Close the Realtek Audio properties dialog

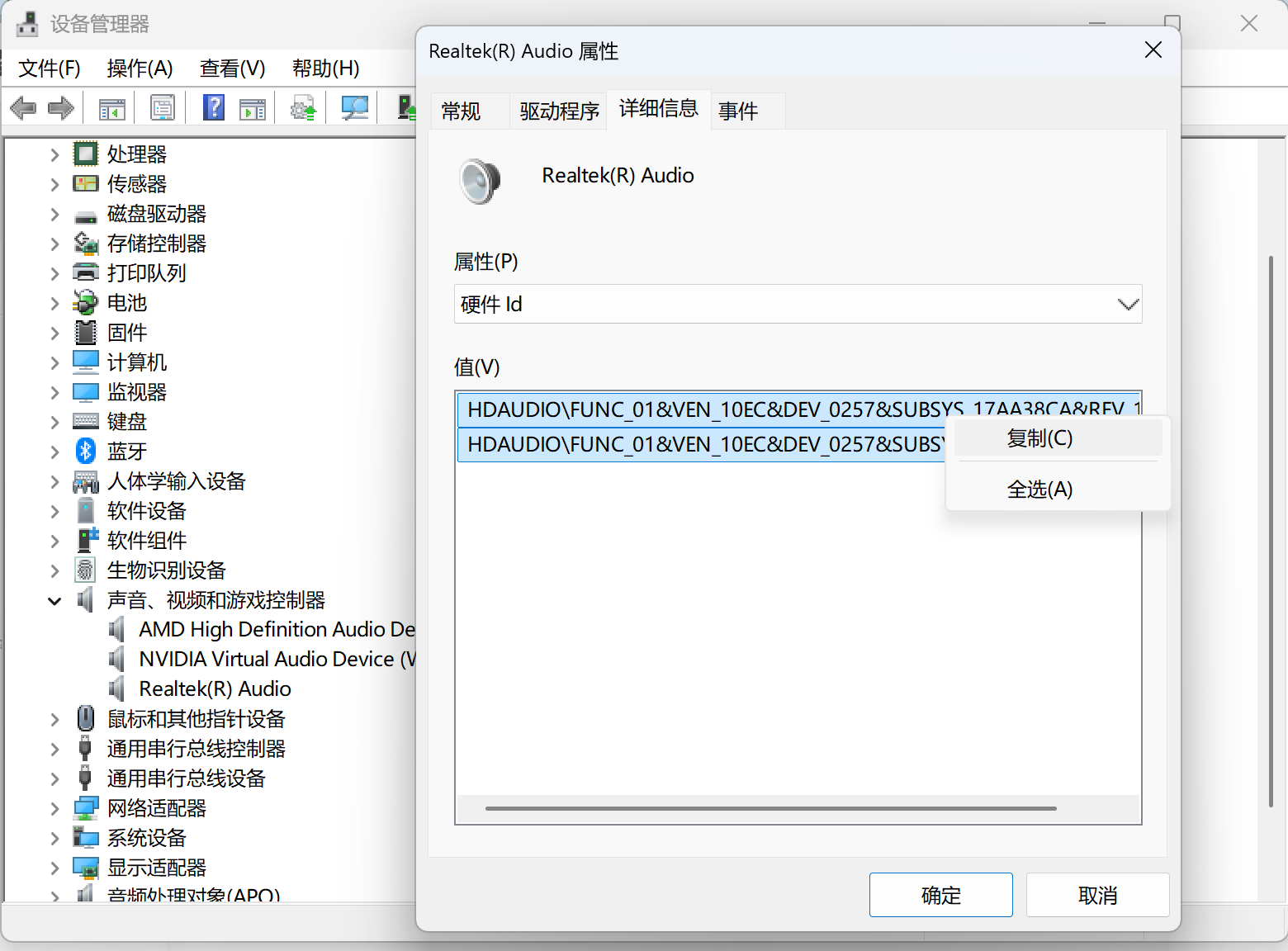coord(1153,50)
